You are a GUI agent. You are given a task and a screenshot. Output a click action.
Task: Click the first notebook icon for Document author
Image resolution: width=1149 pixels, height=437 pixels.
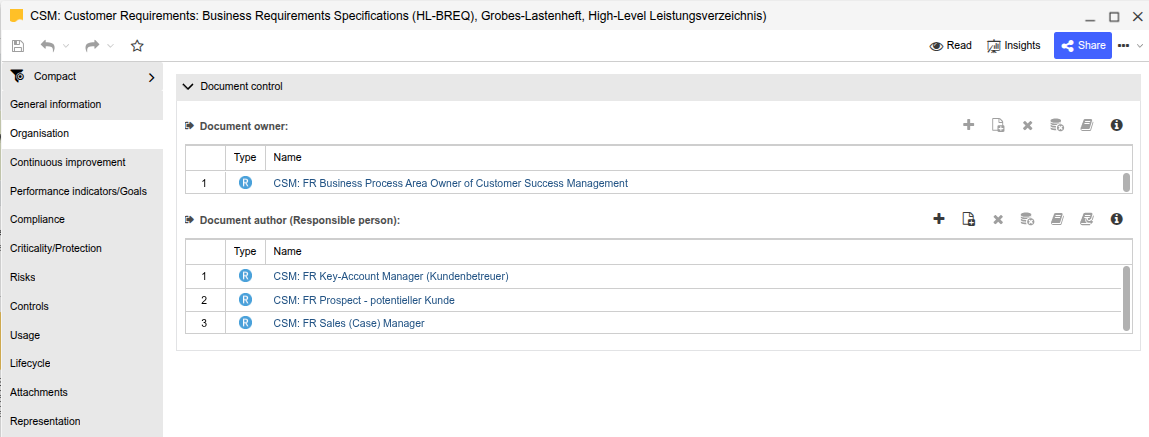1057,218
